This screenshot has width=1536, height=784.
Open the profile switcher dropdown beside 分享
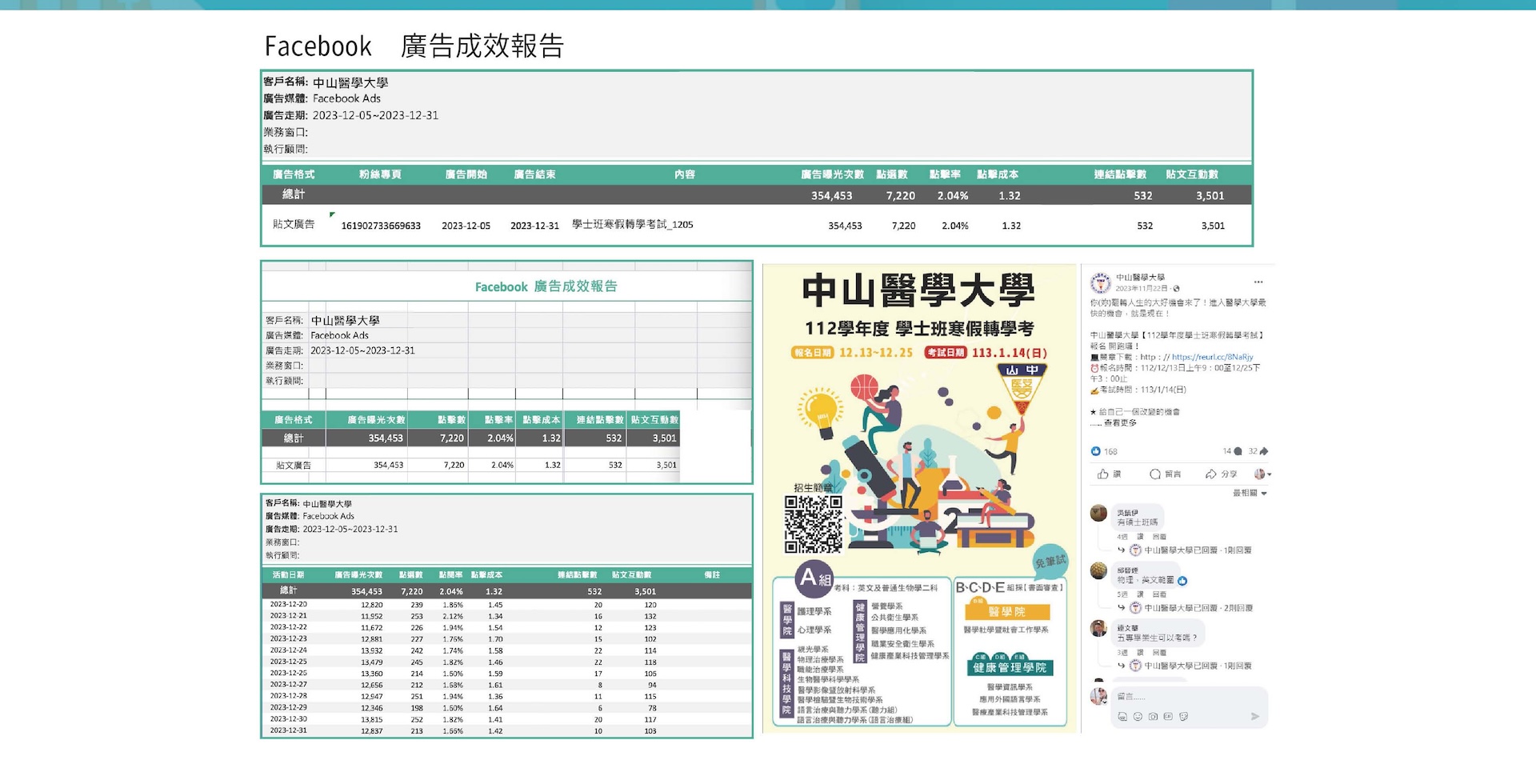(x=1262, y=474)
